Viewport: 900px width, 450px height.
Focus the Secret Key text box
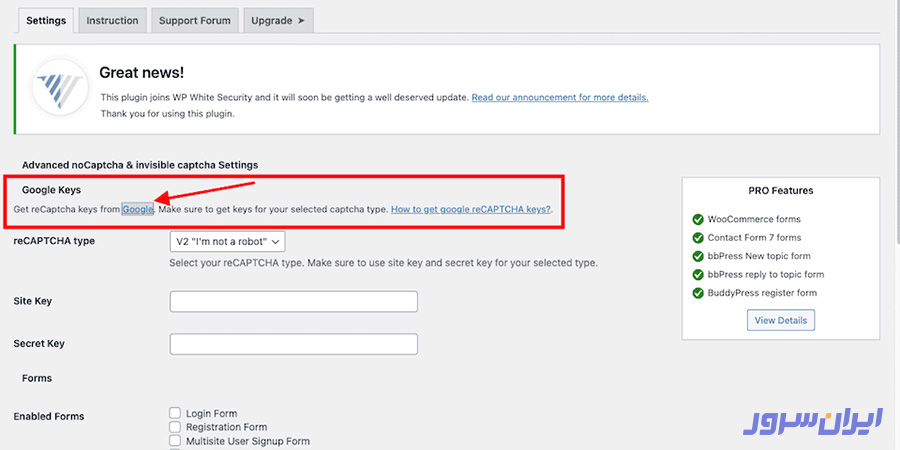click(x=293, y=344)
